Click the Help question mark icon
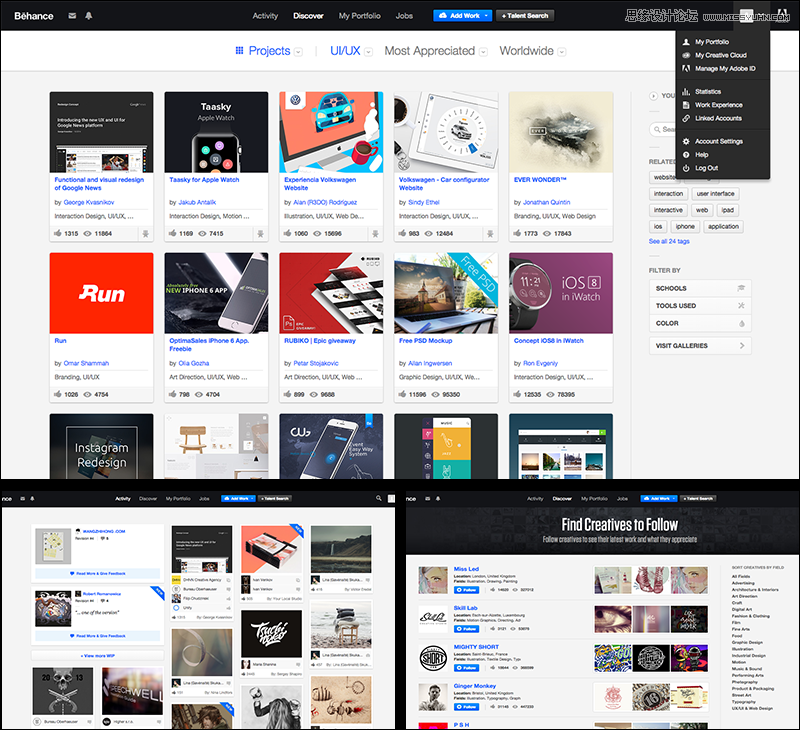The width and height of the screenshot is (800, 730). (x=686, y=155)
